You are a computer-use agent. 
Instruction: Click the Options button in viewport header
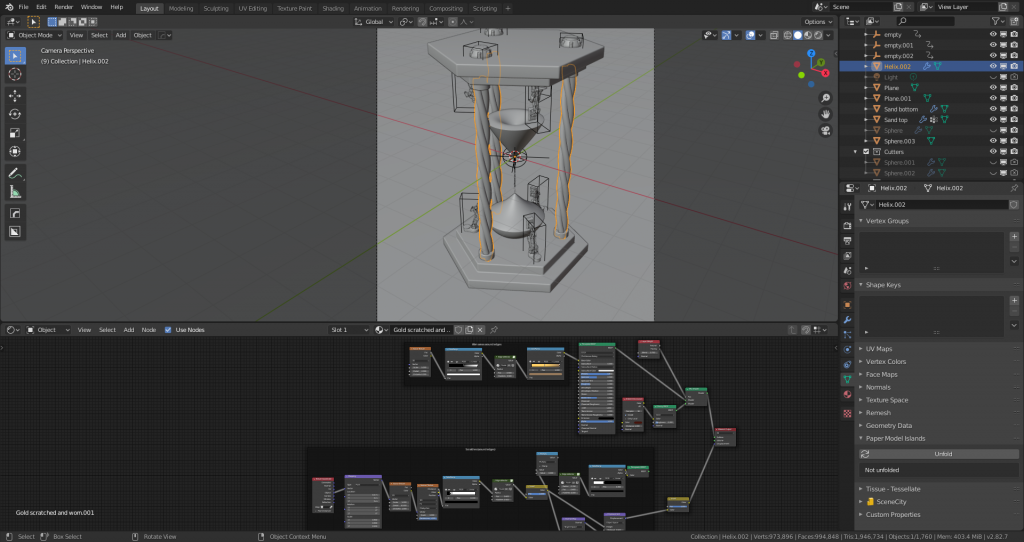point(817,21)
